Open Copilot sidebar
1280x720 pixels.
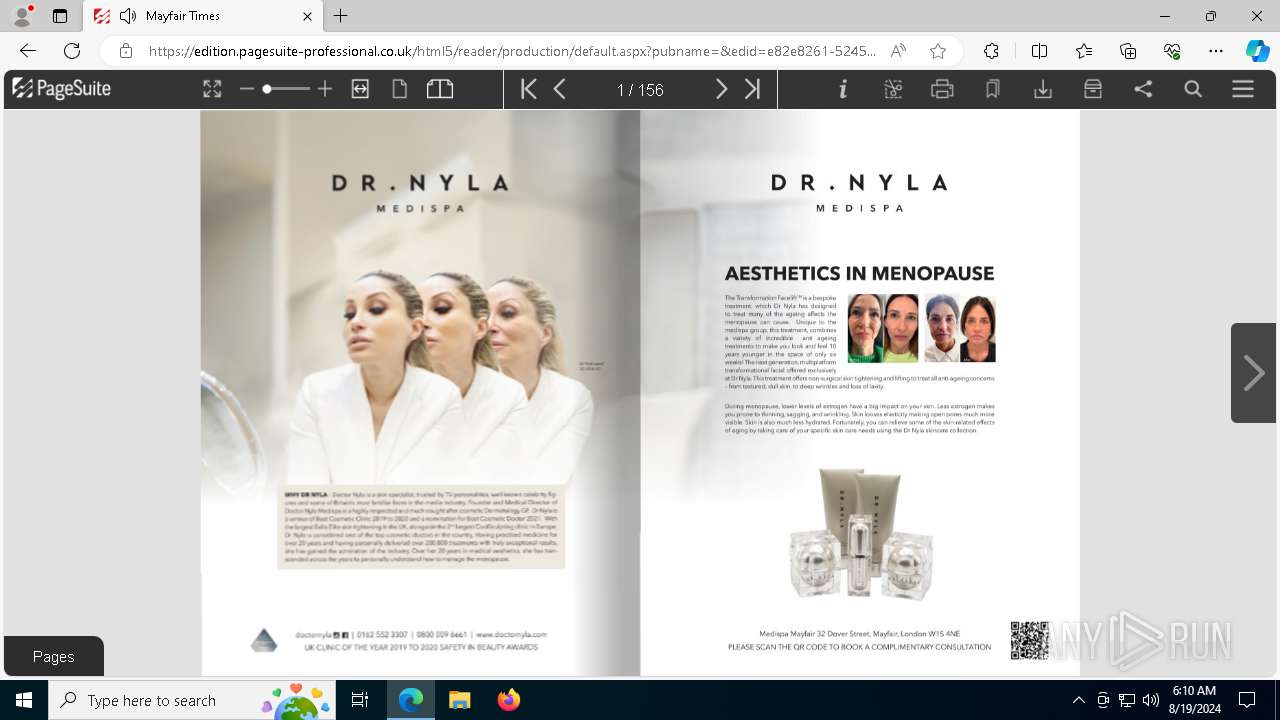click(1257, 51)
